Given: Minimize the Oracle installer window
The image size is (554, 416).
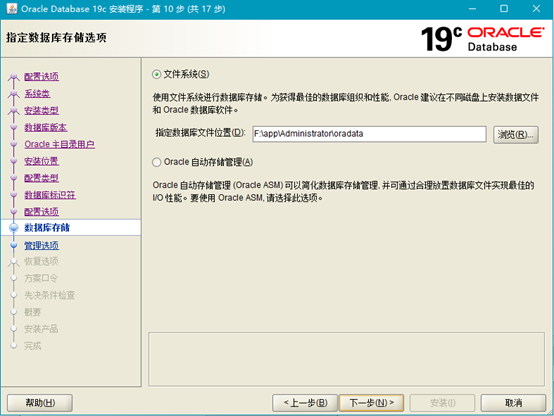Looking at the screenshot, I should 472,9.
